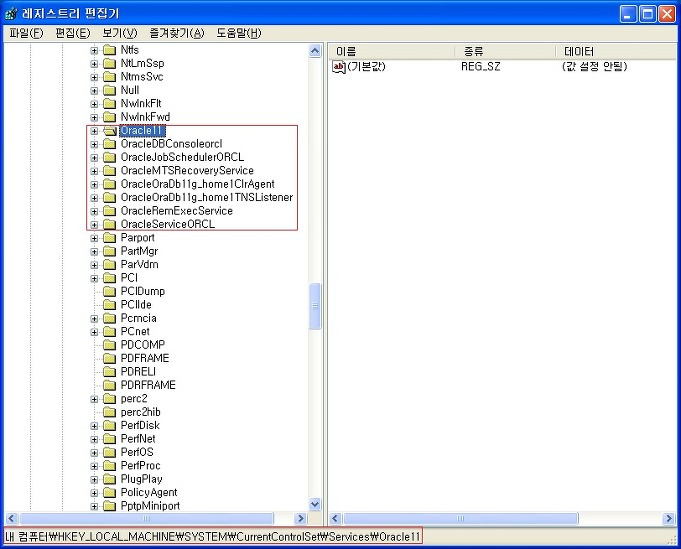
Task: Open the 보기(V) menu
Action: (119, 33)
